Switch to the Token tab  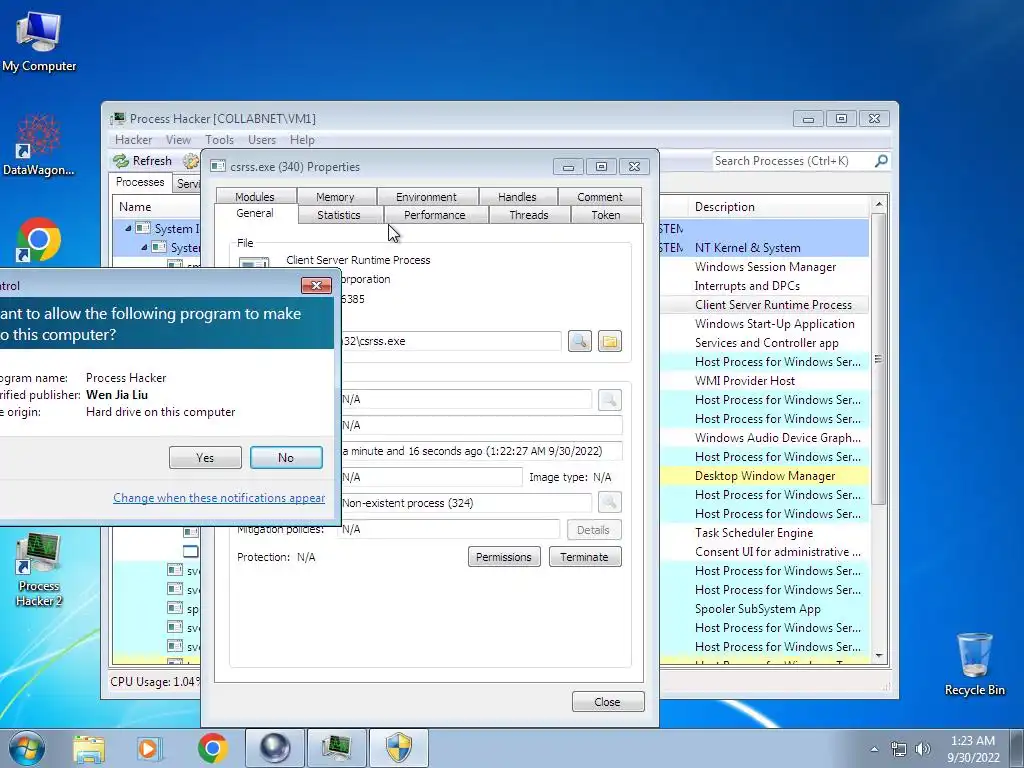point(605,215)
